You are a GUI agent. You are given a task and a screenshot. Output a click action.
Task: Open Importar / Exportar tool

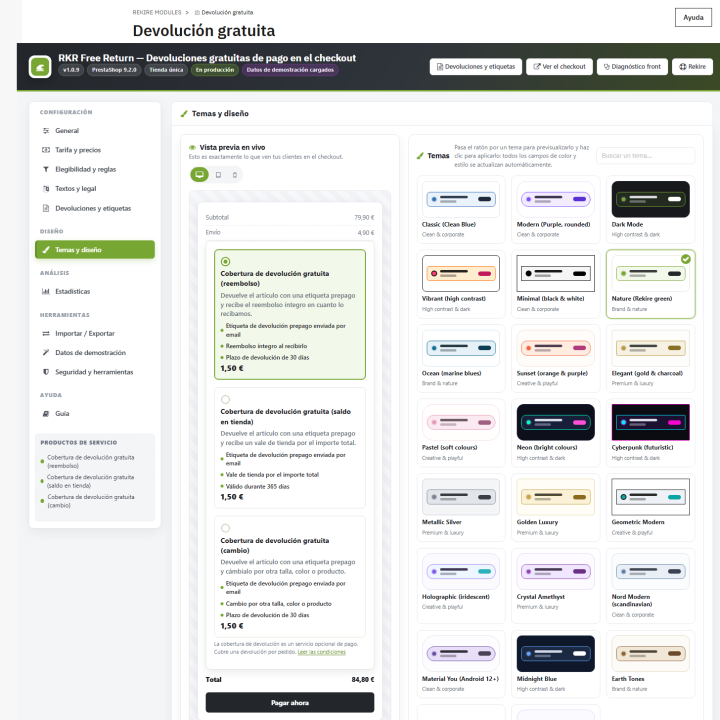coord(95,333)
